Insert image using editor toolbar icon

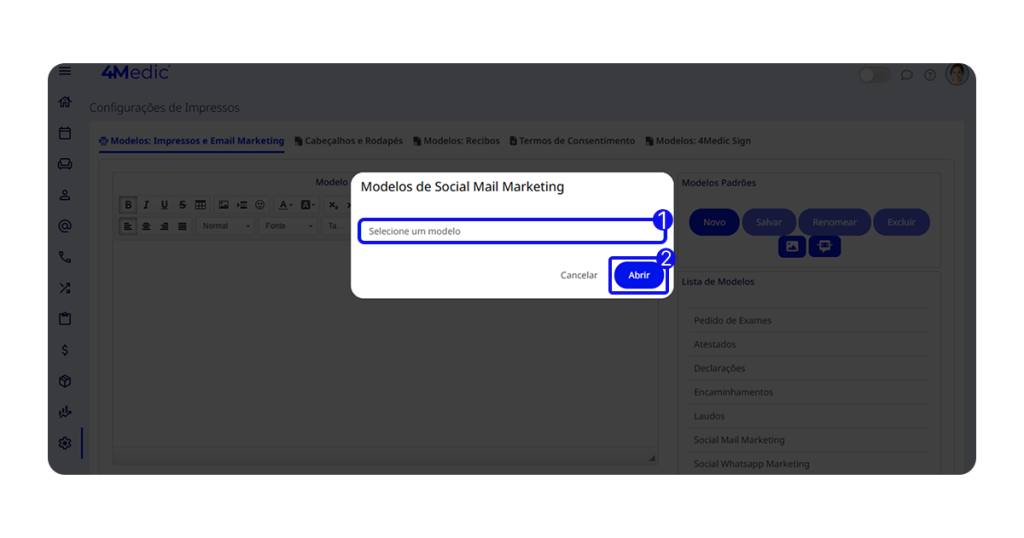pos(223,205)
